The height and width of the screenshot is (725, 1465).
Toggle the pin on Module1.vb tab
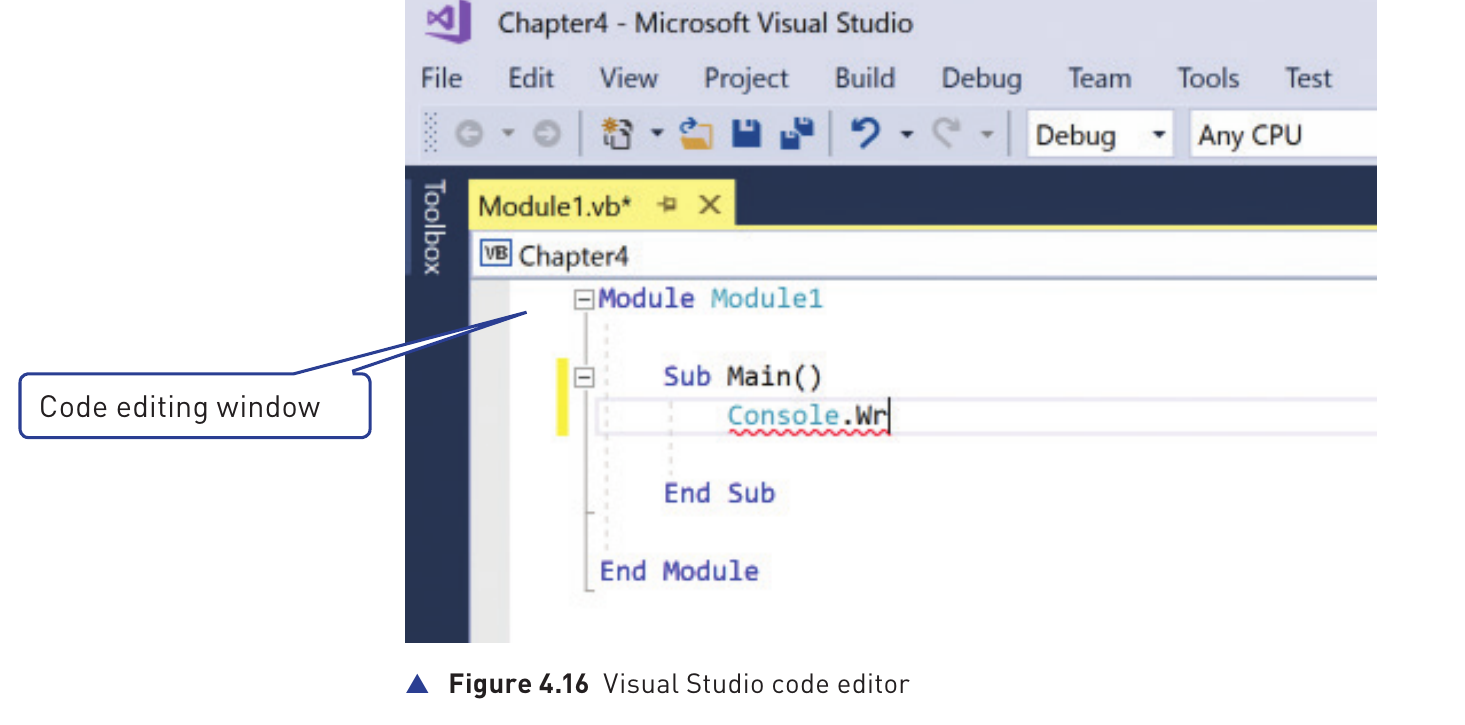coord(667,205)
